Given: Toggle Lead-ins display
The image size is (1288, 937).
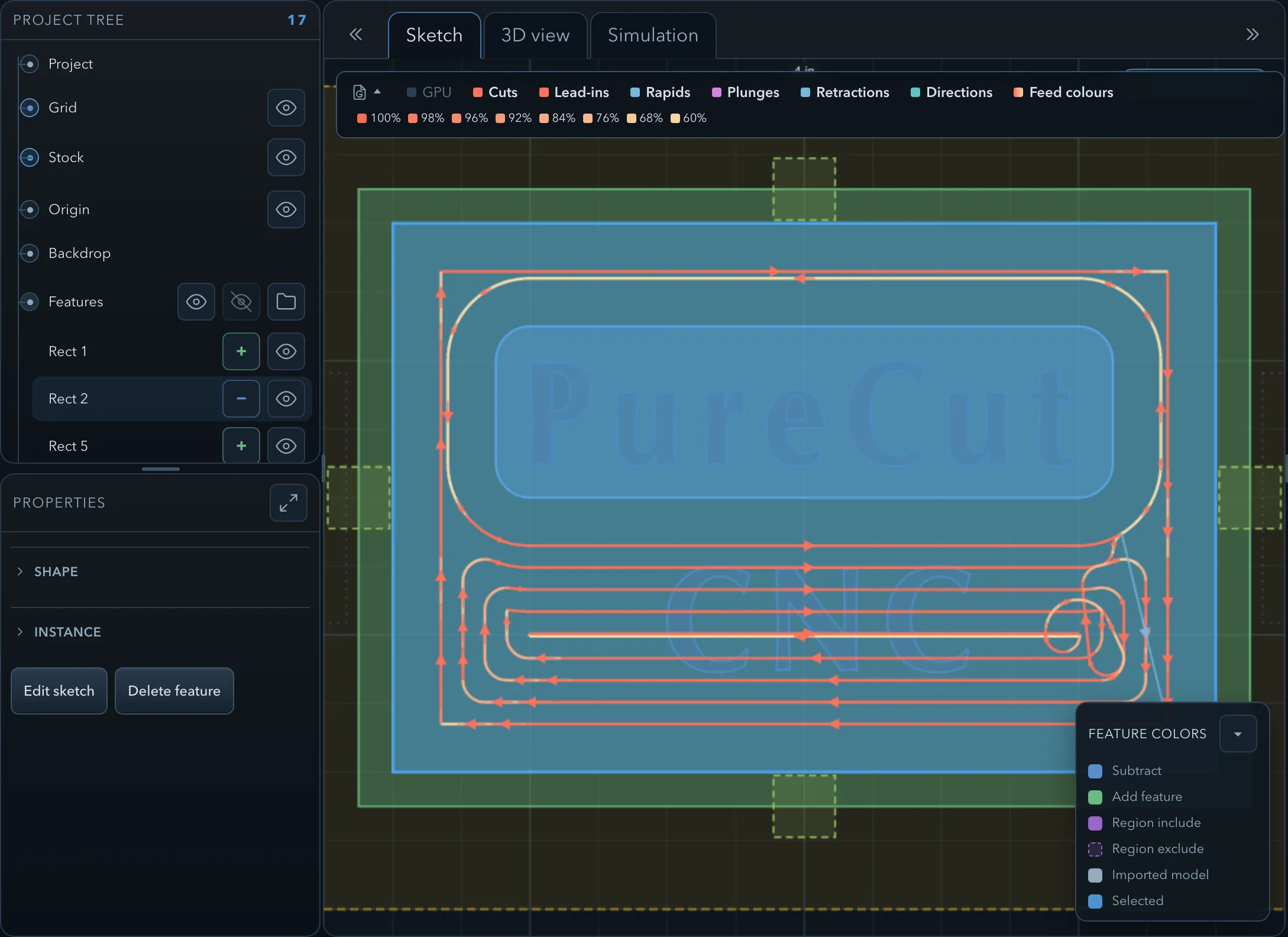Looking at the screenshot, I should (574, 92).
